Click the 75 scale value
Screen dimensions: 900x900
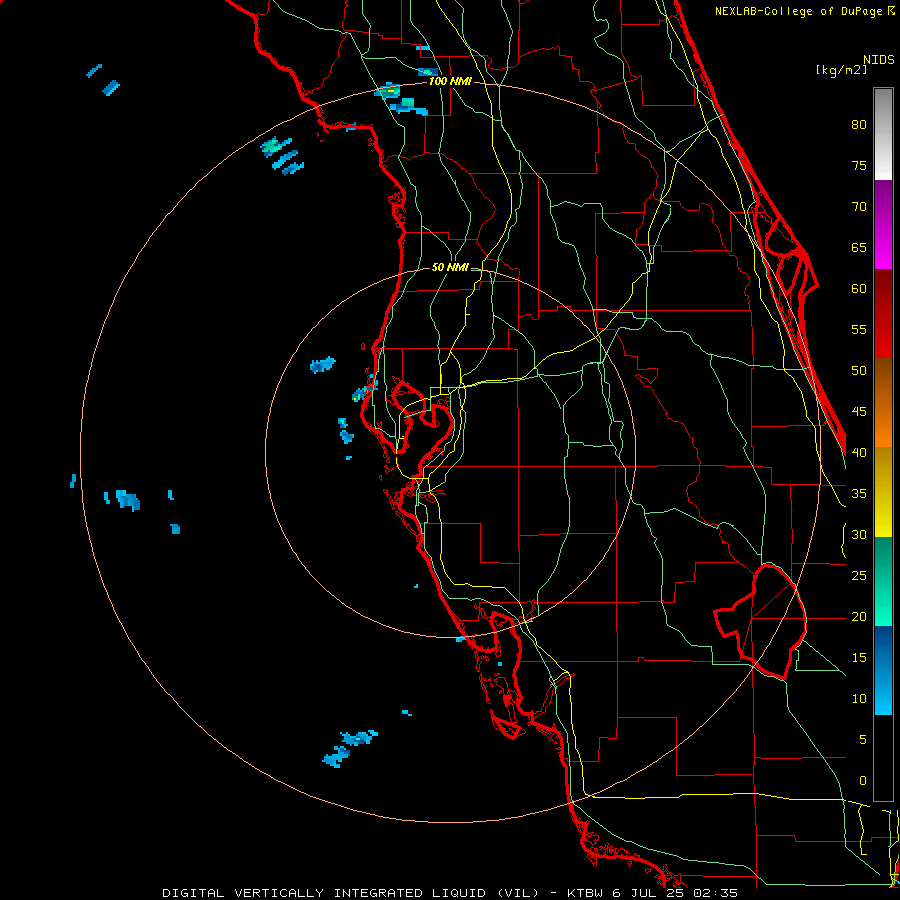point(859,165)
